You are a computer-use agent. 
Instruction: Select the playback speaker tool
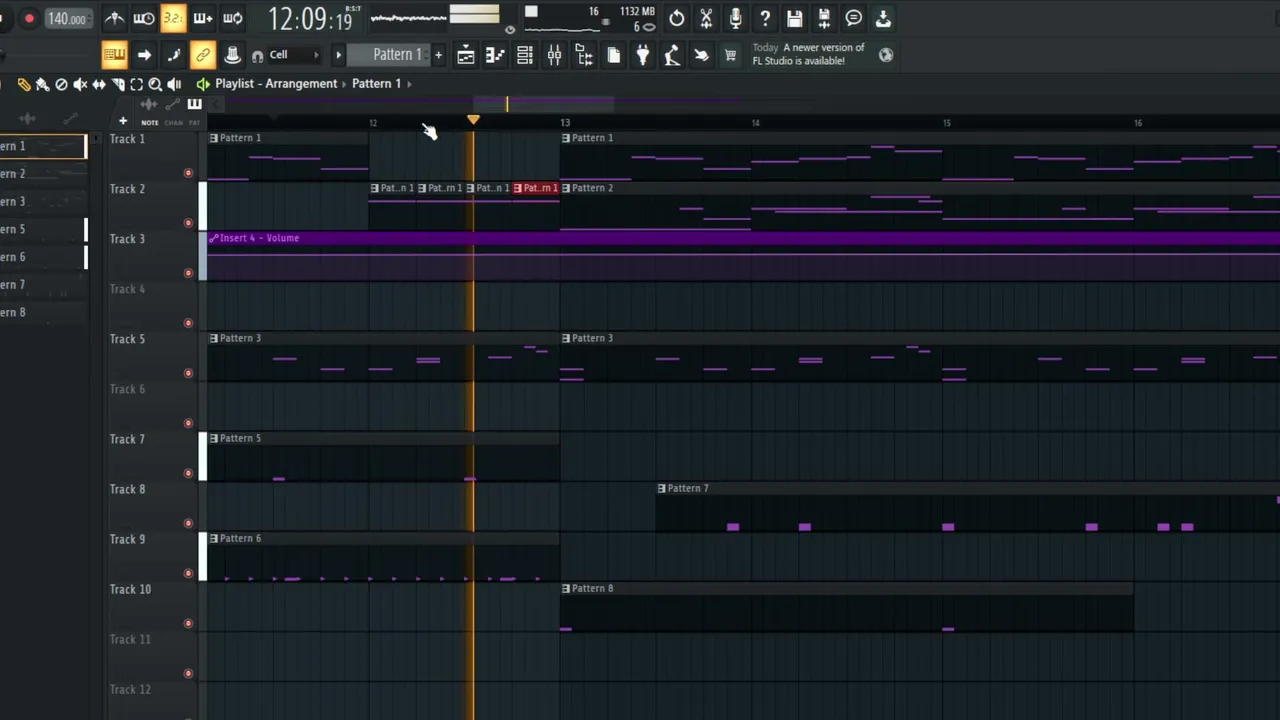tap(174, 84)
